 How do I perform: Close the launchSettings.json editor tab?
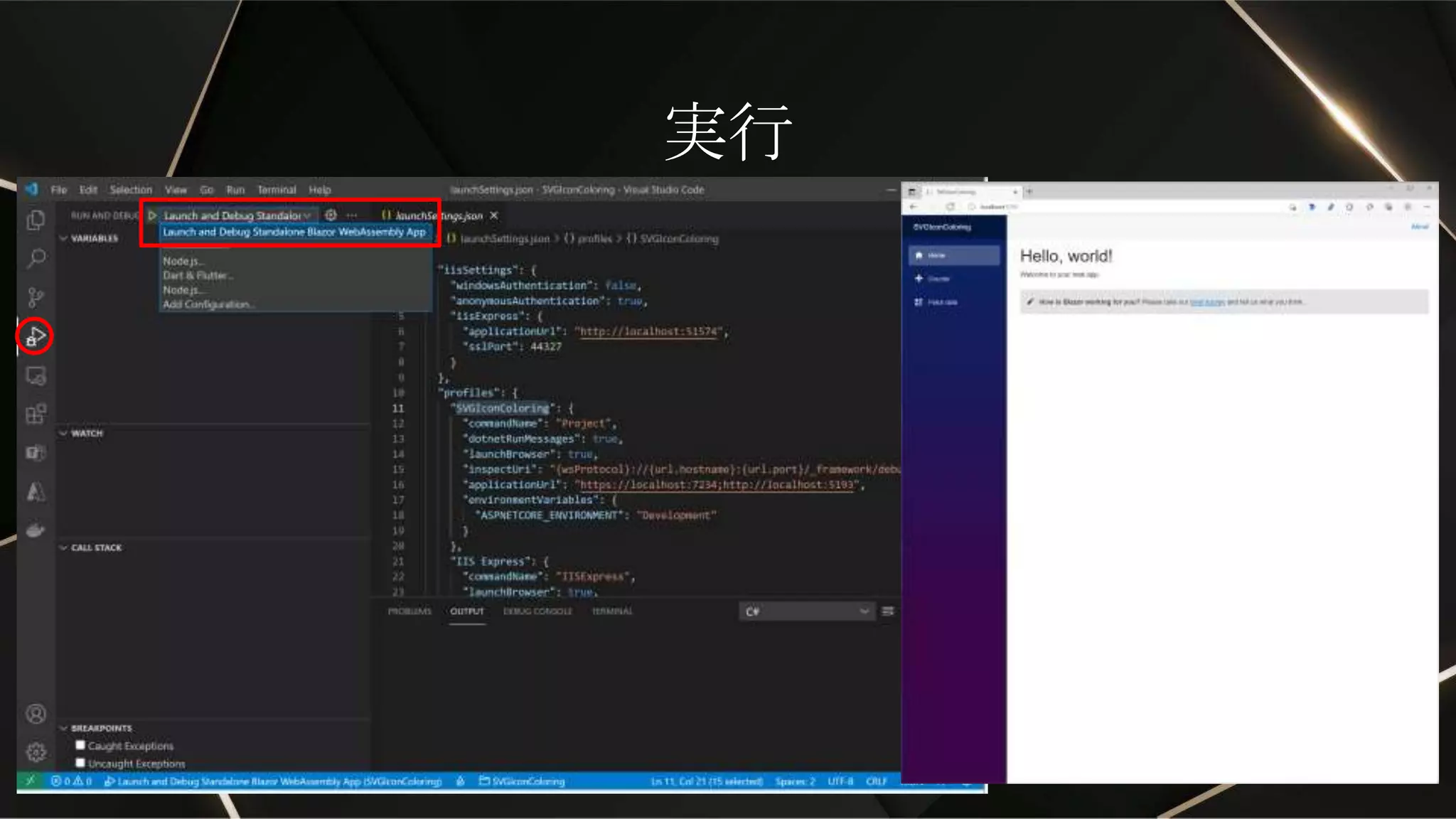click(494, 215)
